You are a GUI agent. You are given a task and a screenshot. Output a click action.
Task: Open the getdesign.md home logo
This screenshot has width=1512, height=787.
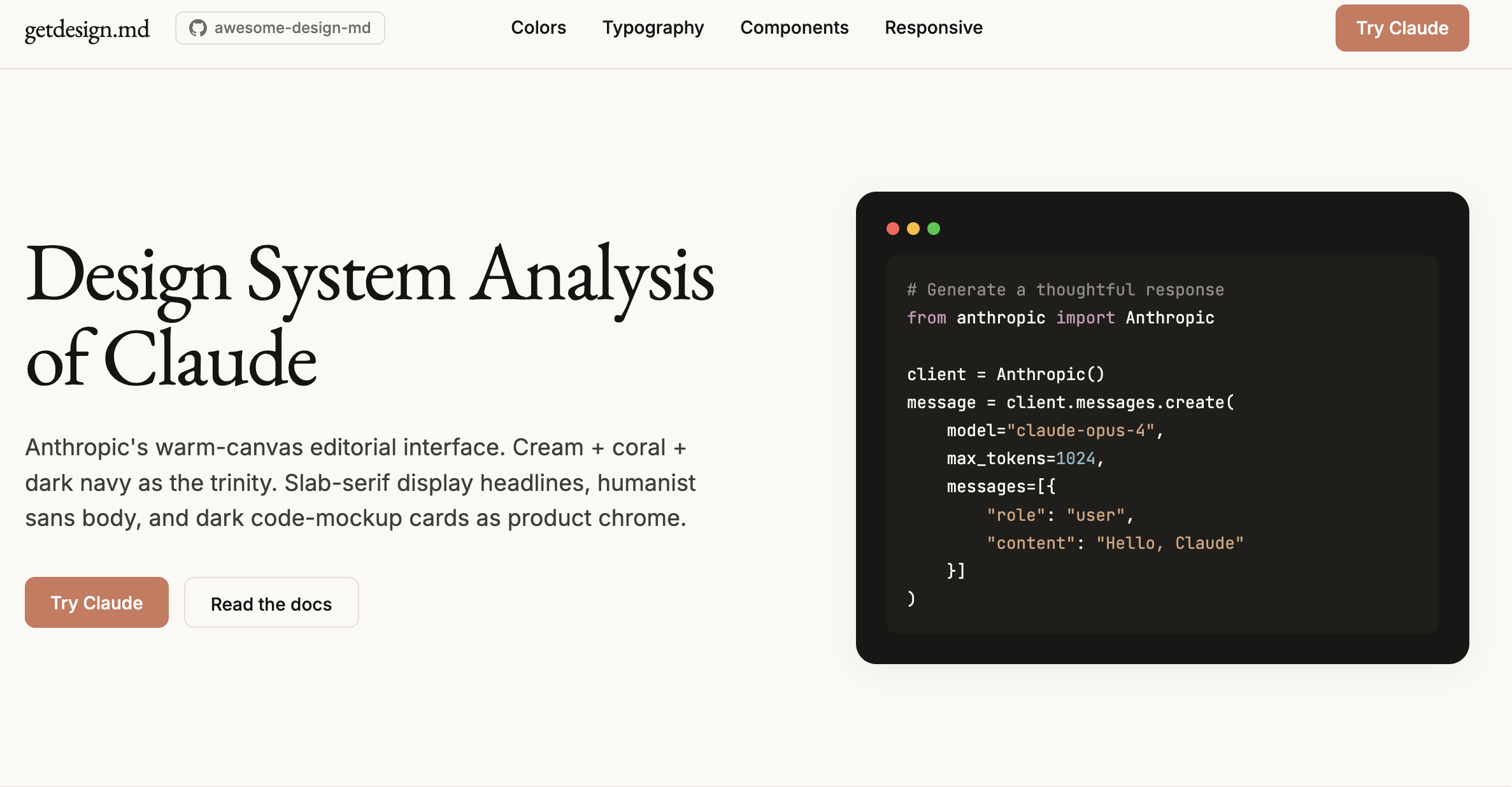click(87, 29)
